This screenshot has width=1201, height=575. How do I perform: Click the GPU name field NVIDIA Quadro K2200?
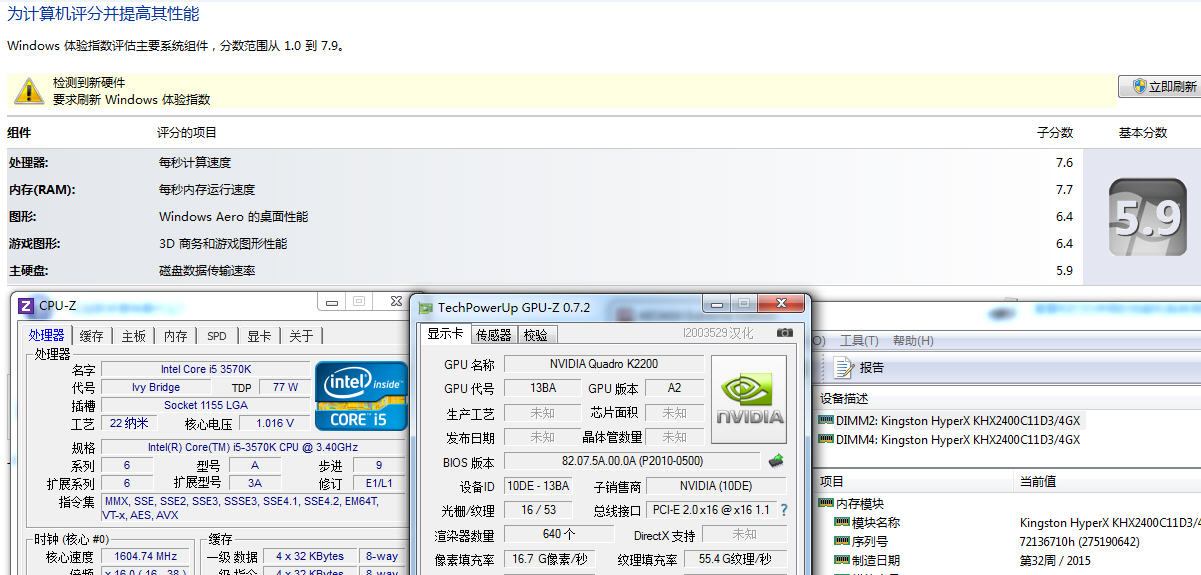pyautogui.click(x=603, y=364)
